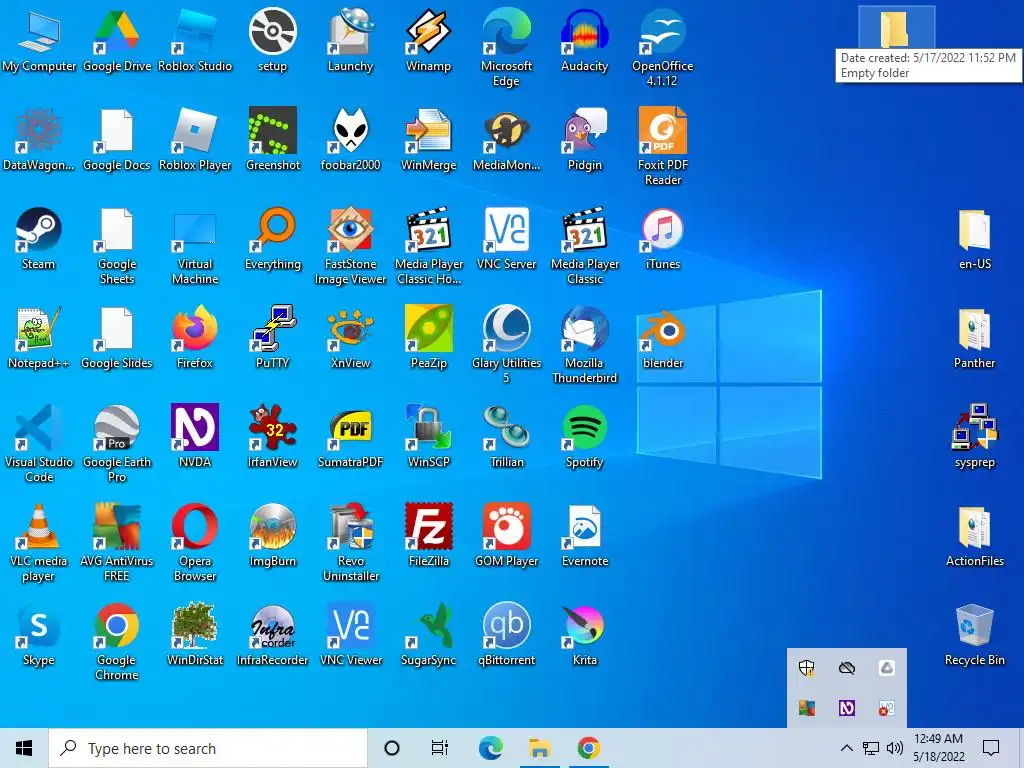
Task: Click the OneDrive cloud tray icon
Action: (846, 667)
